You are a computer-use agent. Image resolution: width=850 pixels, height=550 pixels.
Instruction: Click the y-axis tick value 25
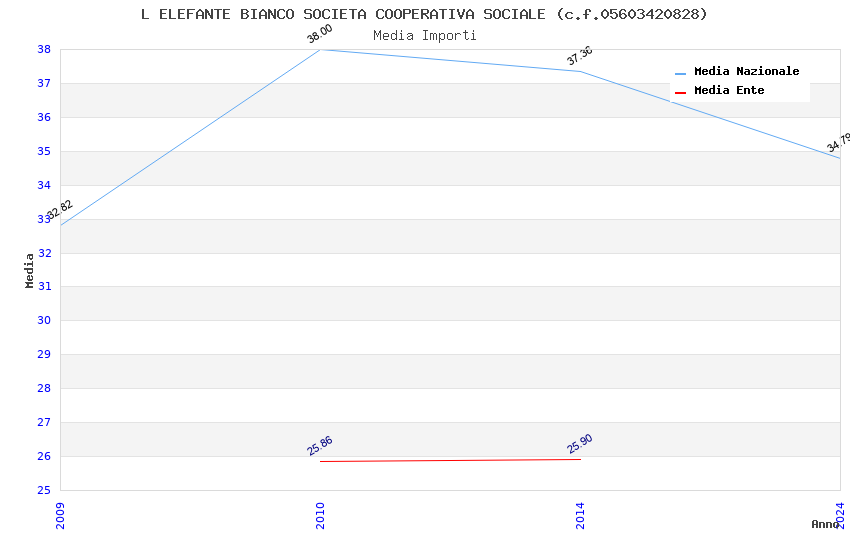point(44,490)
